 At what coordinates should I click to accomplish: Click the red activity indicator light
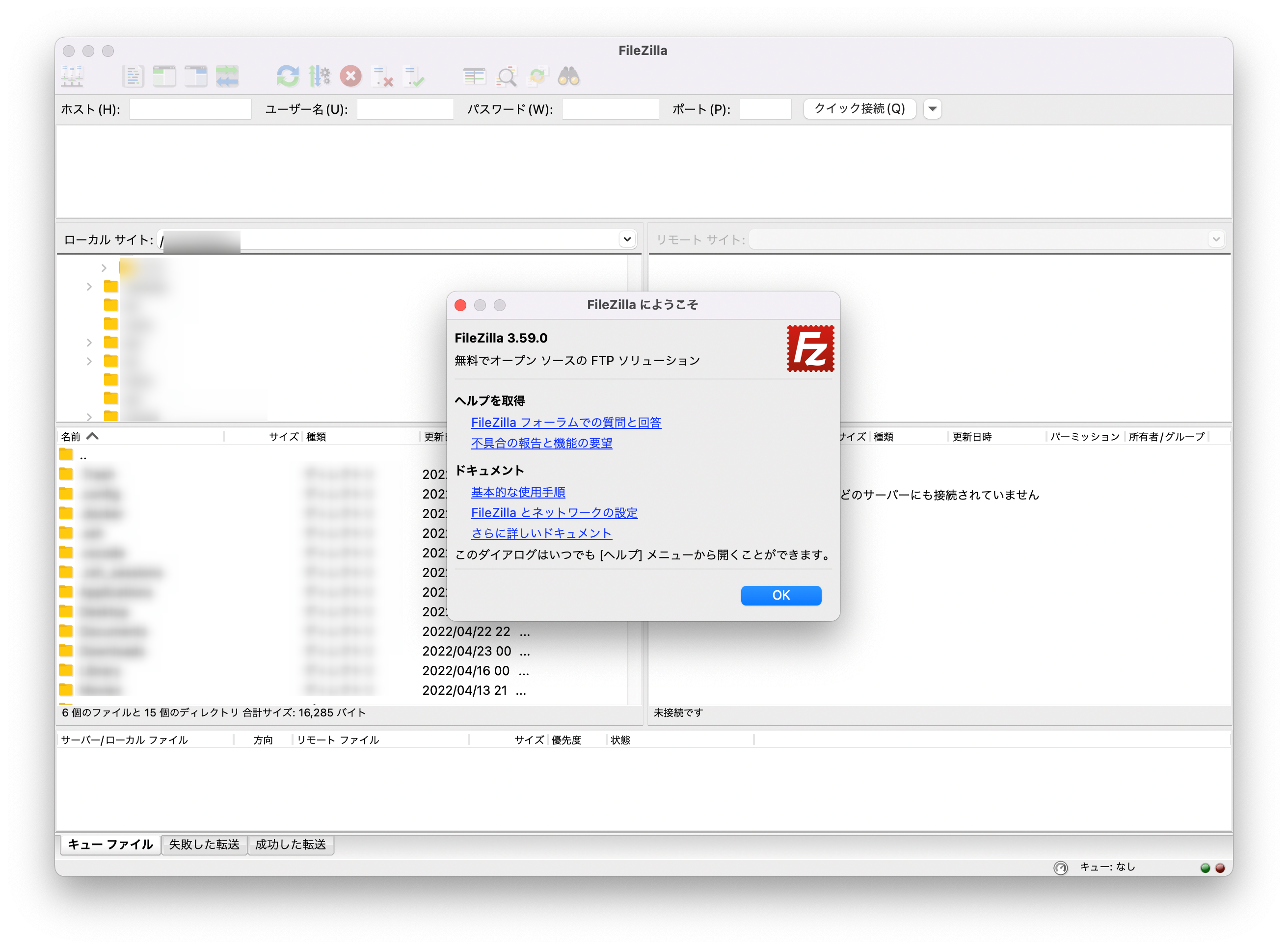[1220, 868]
